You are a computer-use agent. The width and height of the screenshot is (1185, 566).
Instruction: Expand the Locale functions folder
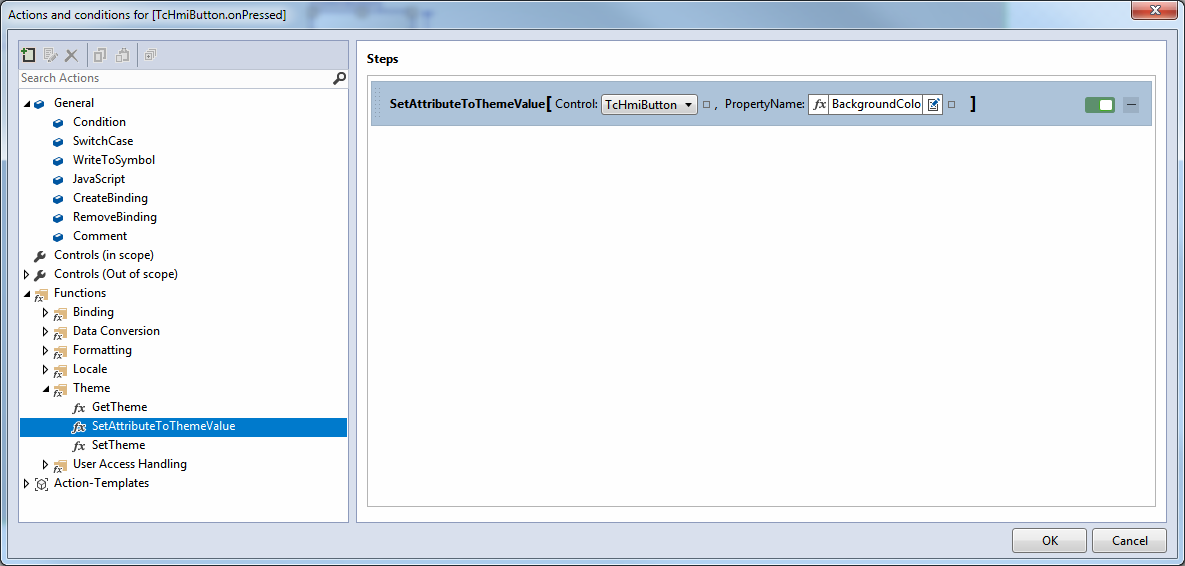pyautogui.click(x=45, y=369)
